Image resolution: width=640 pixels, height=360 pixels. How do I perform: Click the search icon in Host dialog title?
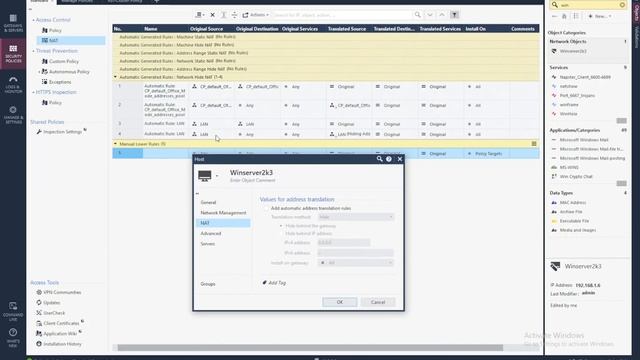tap(379, 159)
